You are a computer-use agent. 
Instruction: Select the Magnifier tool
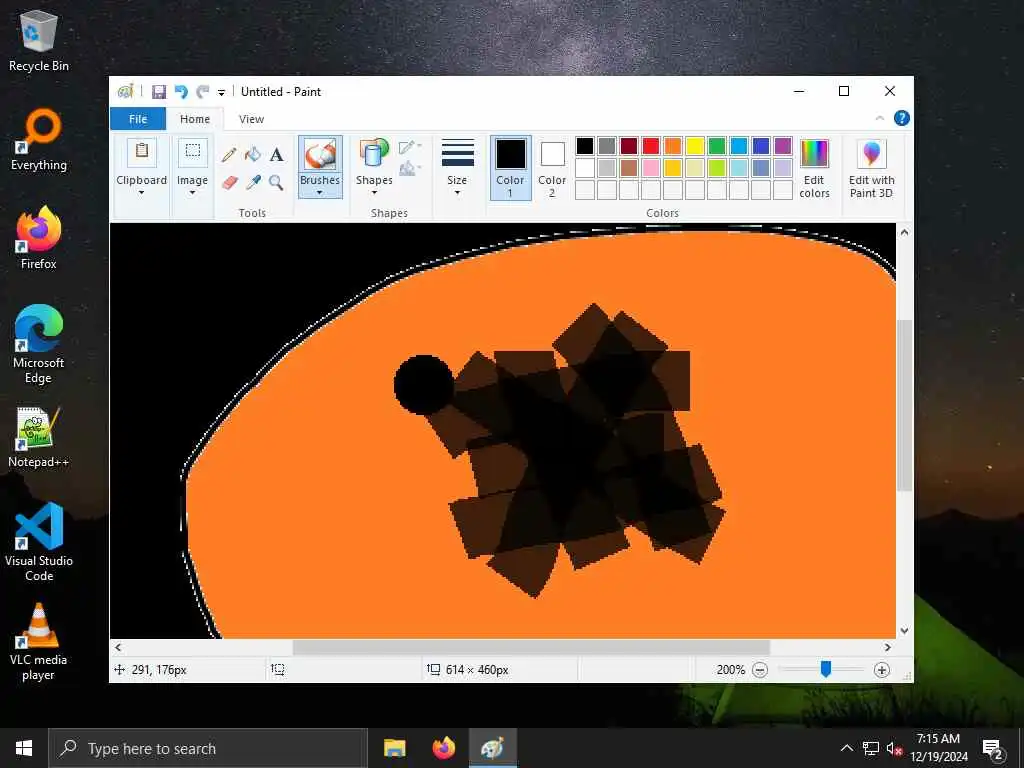click(x=276, y=182)
